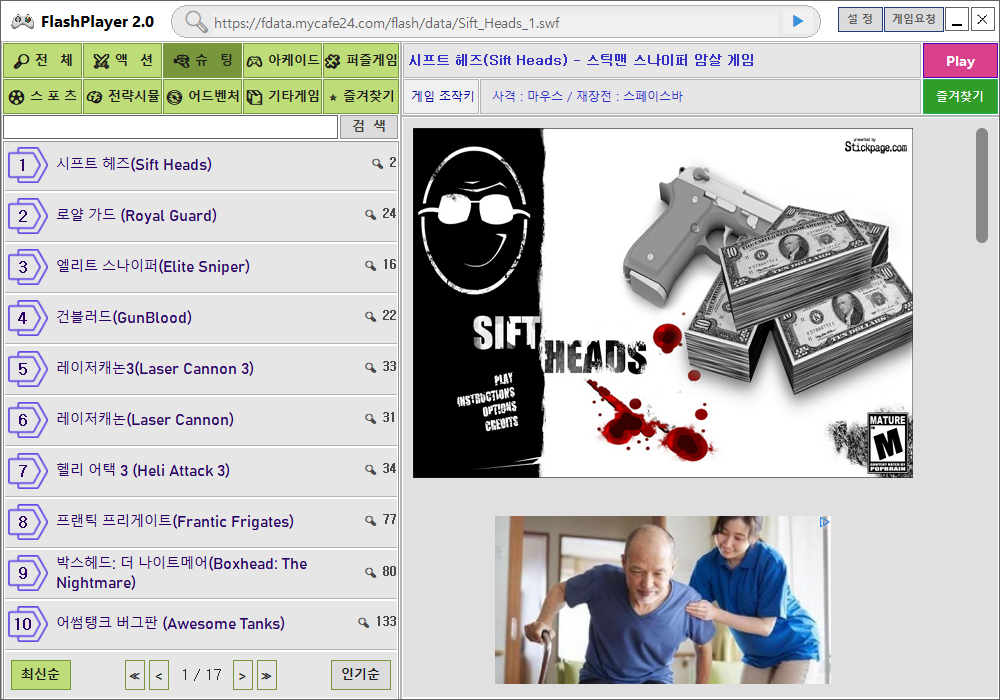Click the green 즐겨찾기 add favorite button
This screenshot has width=1000, height=700.
pos(960,97)
